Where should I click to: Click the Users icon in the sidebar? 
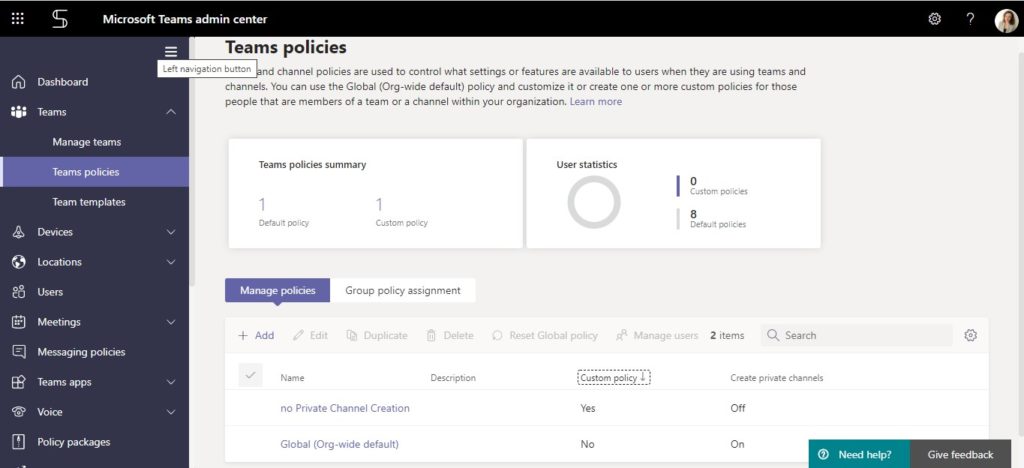[19, 292]
